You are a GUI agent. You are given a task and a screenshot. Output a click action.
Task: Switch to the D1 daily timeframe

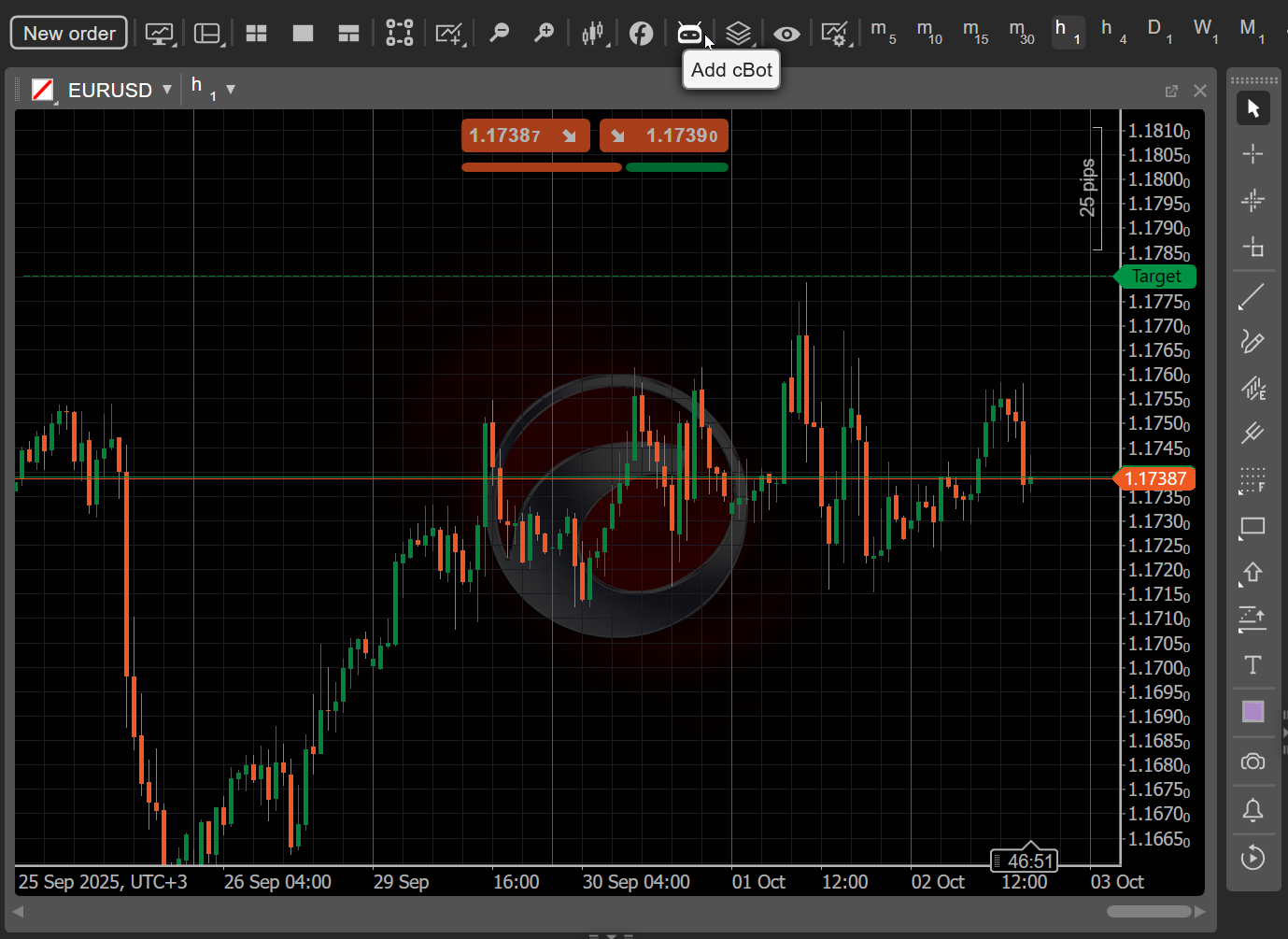click(1159, 33)
